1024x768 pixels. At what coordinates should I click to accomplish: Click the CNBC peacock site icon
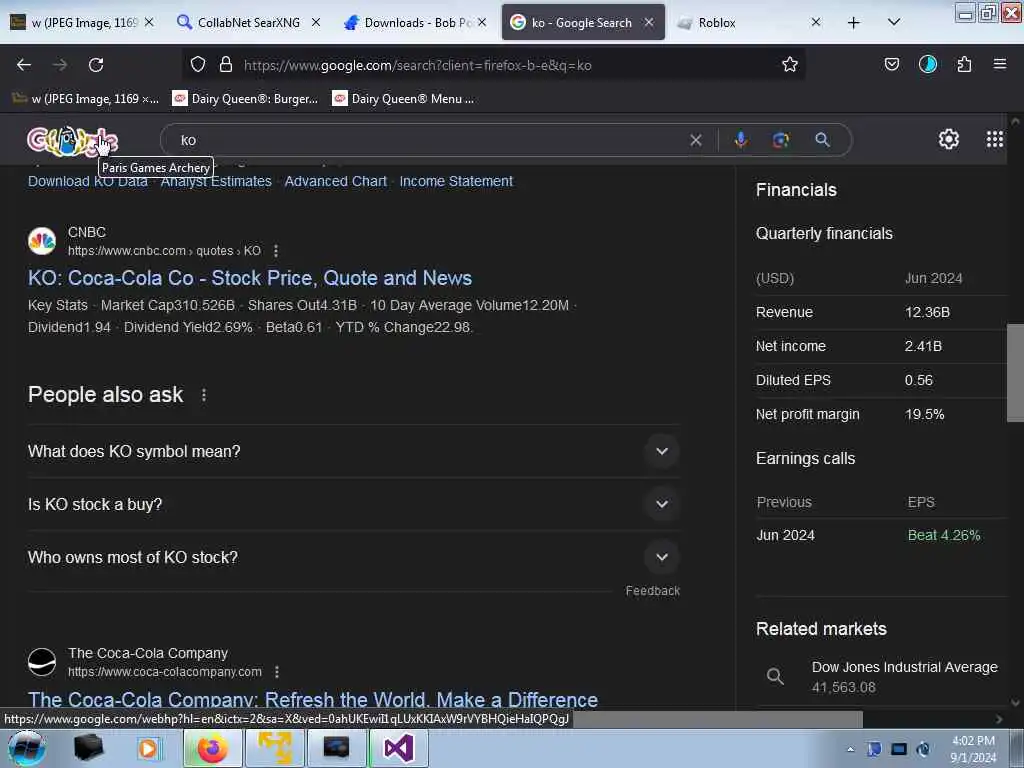(42, 241)
